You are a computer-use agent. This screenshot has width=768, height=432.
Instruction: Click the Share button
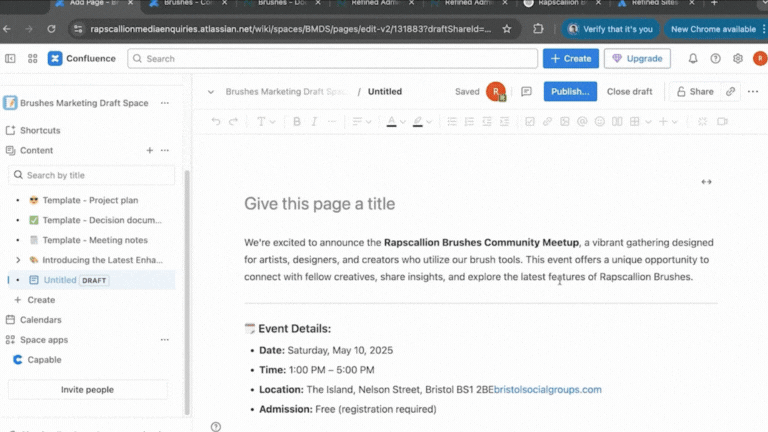pyautogui.click(x=695, y=92)
